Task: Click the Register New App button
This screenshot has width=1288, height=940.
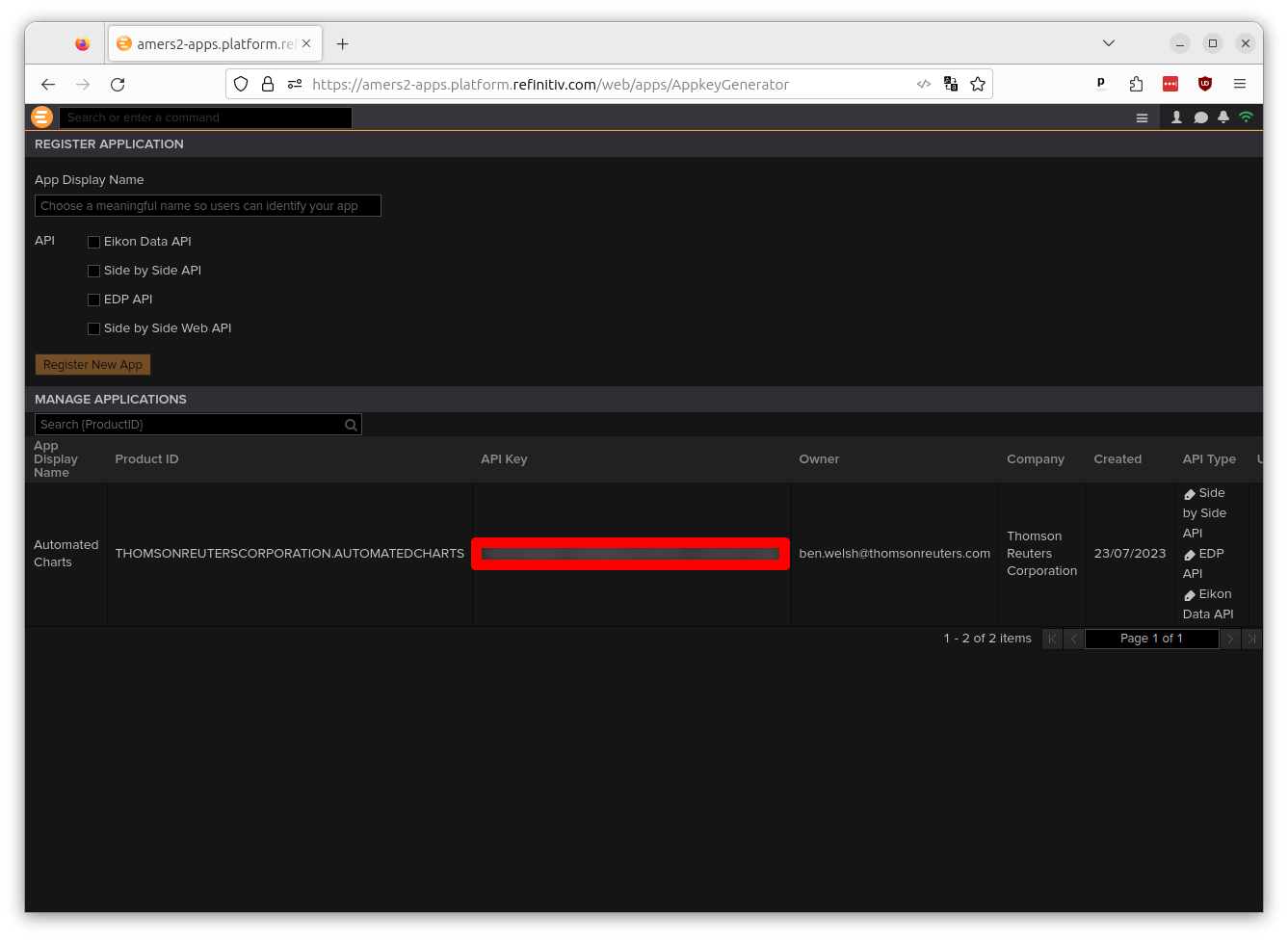Action: tap(92, 365)
